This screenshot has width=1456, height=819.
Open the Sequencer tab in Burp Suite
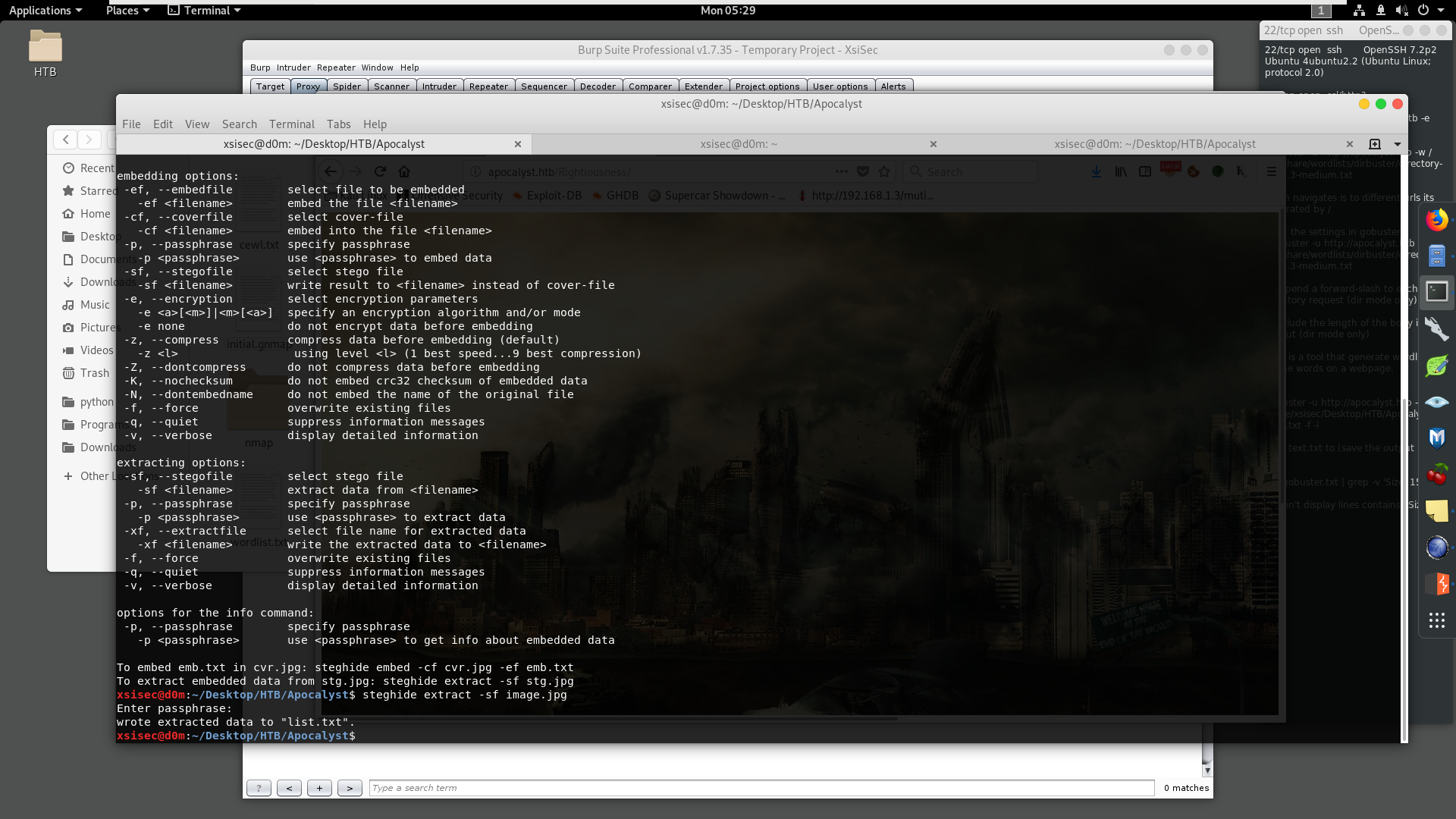pos(544,86)
